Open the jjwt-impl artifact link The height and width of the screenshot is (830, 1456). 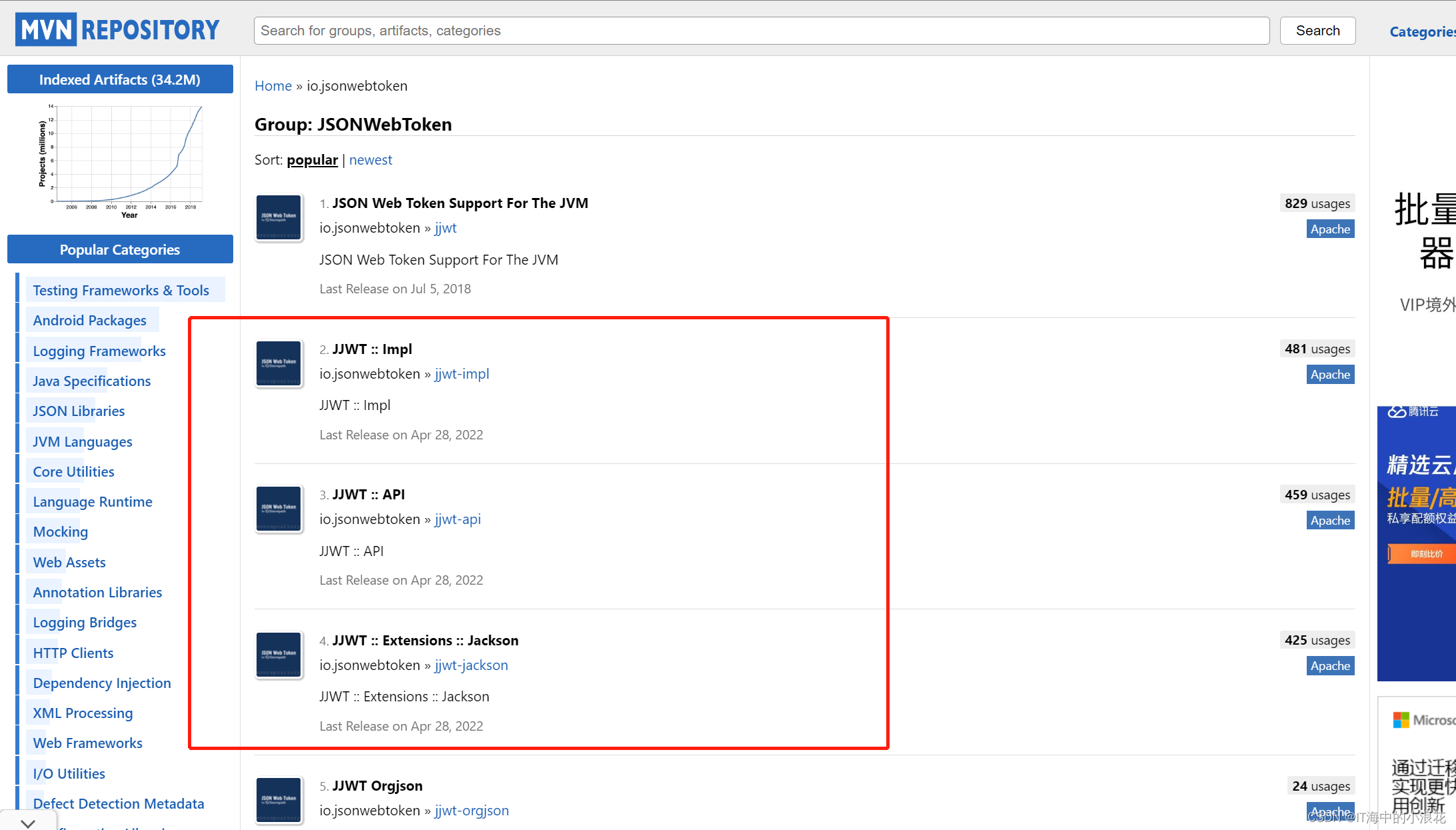[x=462, y=374]
